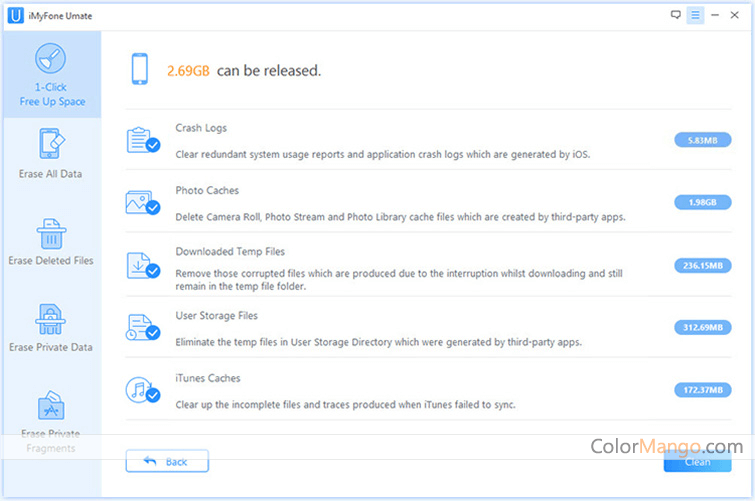Toggle the iTunes Caches checkmark icon

tap(153, 395)
